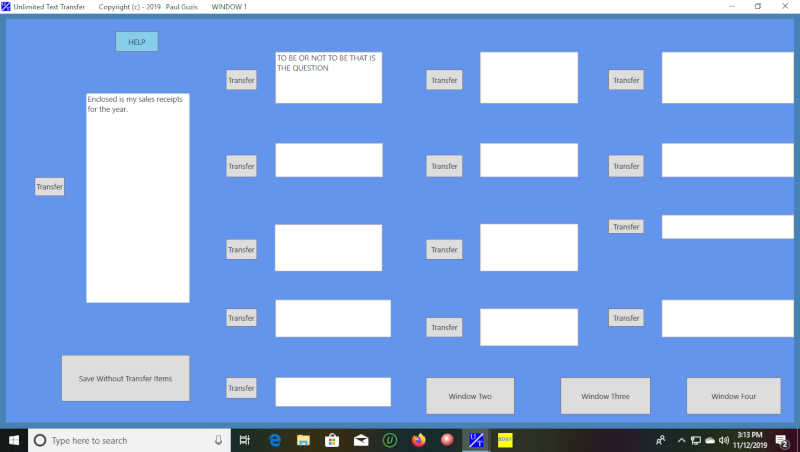Open Microsoft Edge from the taskbar

[x=274, y=440]
